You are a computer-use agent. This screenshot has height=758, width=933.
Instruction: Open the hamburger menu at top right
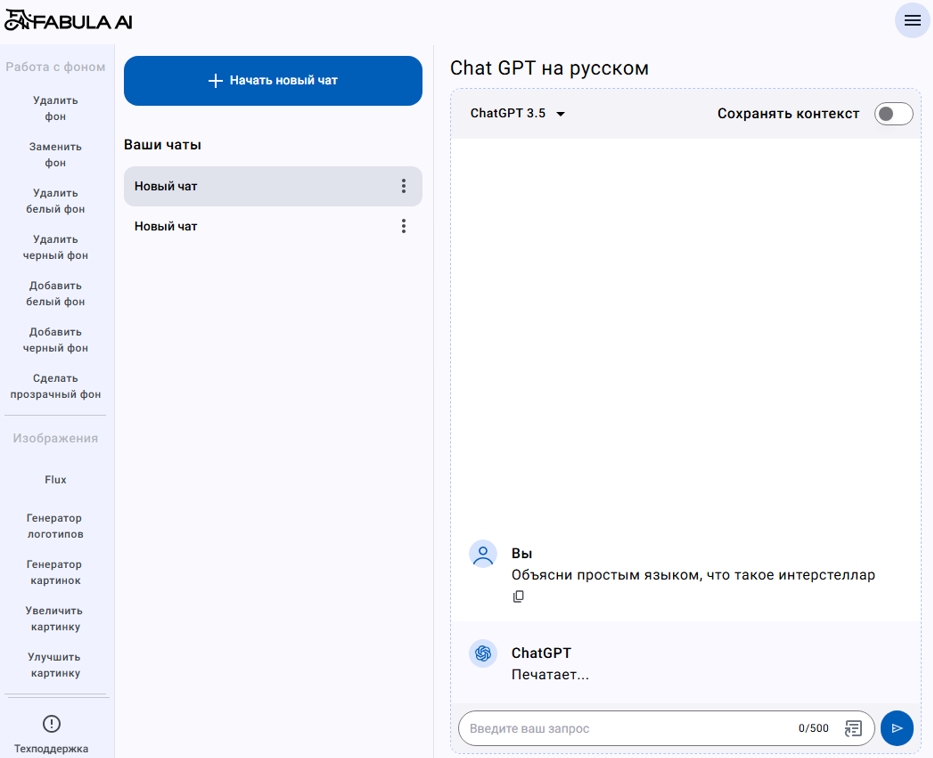912,20
